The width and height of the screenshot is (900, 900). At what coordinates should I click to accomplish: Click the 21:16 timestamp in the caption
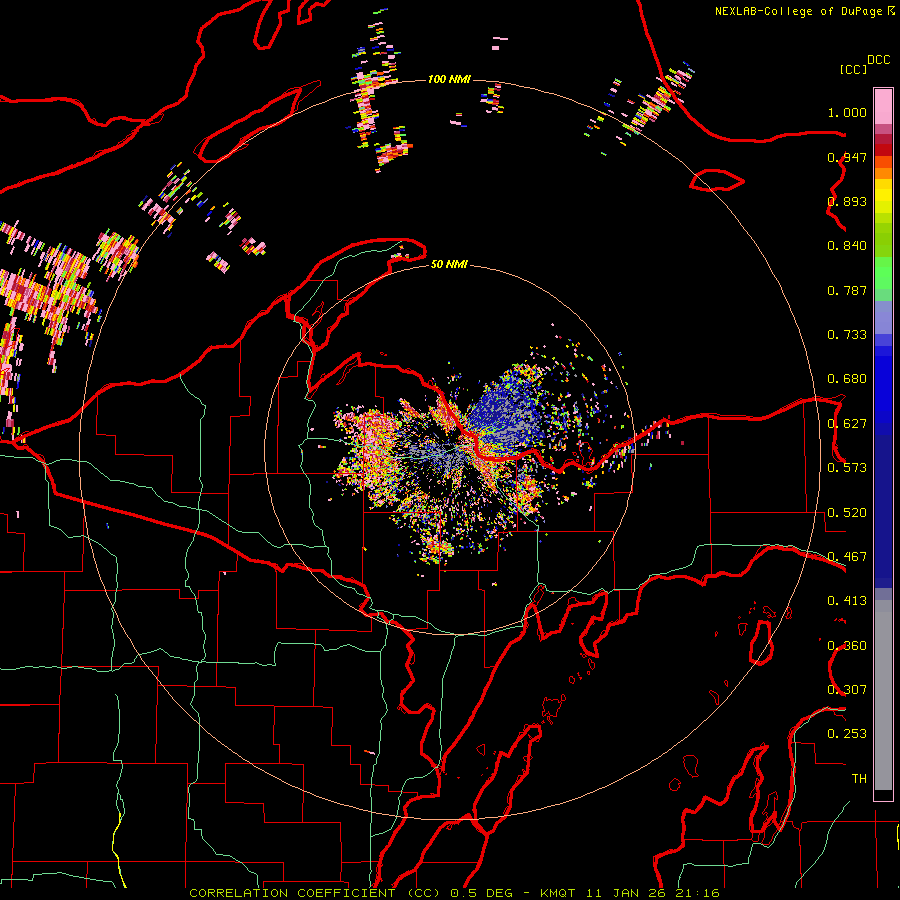[697, 893]
